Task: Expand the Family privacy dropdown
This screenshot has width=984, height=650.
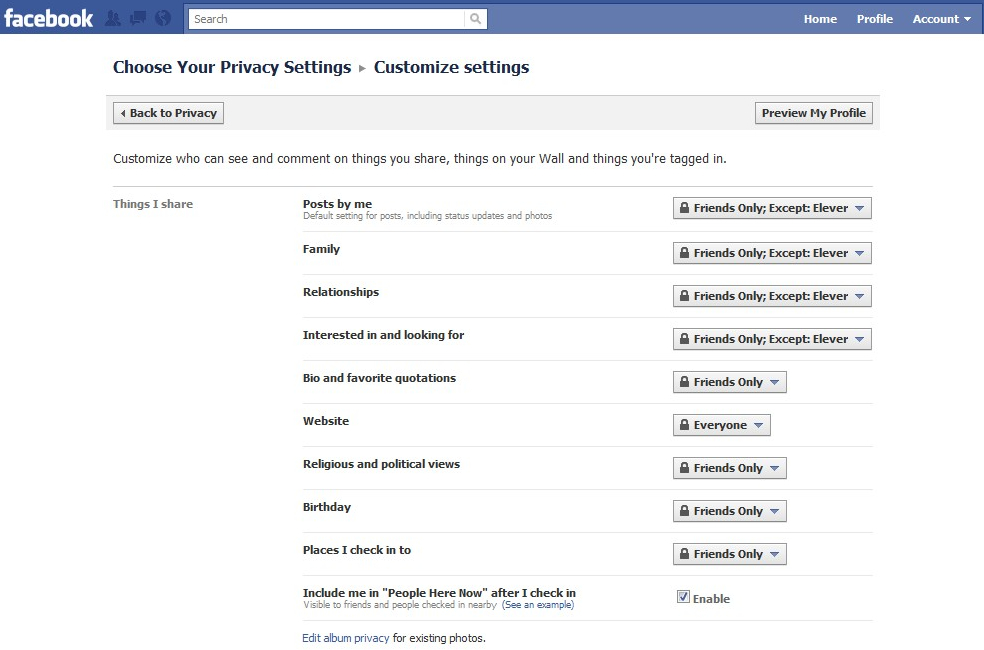Action: (x=772, y=253)
